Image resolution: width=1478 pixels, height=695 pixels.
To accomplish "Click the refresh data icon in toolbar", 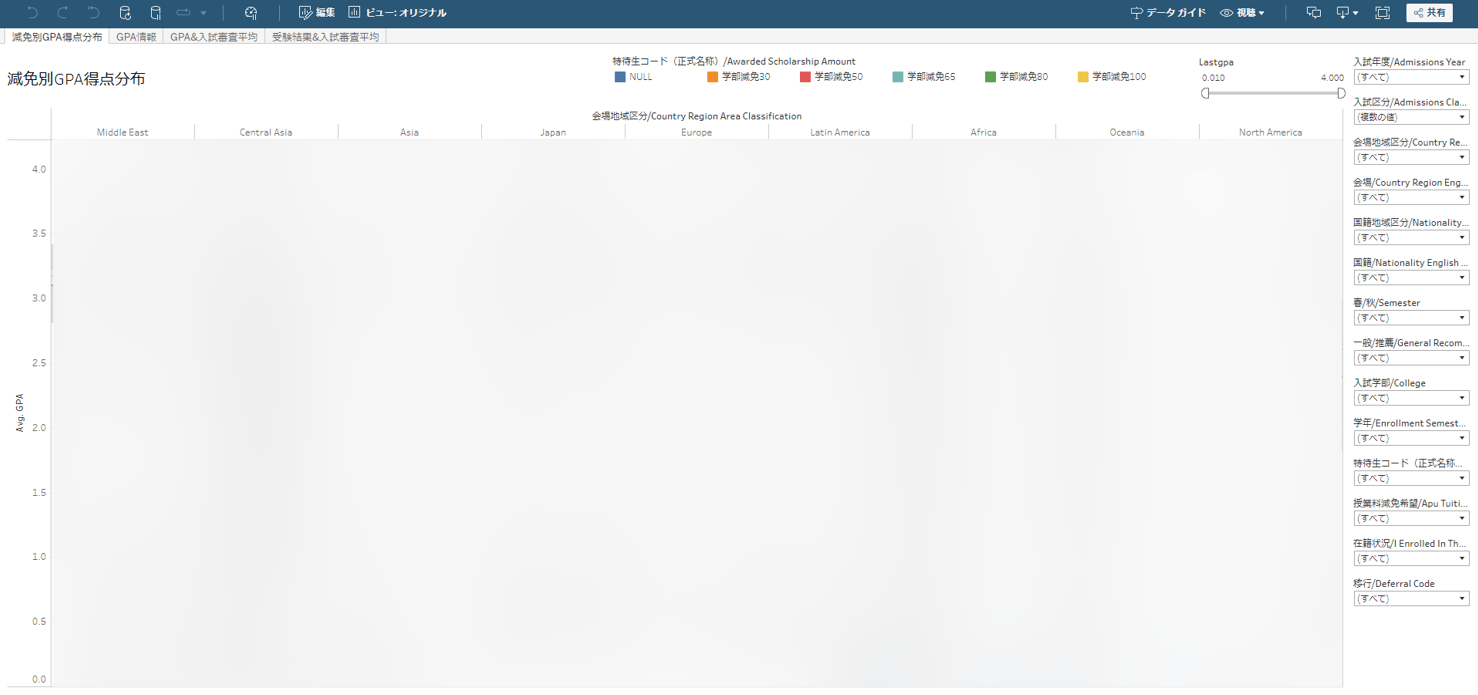I will (125, 13).
